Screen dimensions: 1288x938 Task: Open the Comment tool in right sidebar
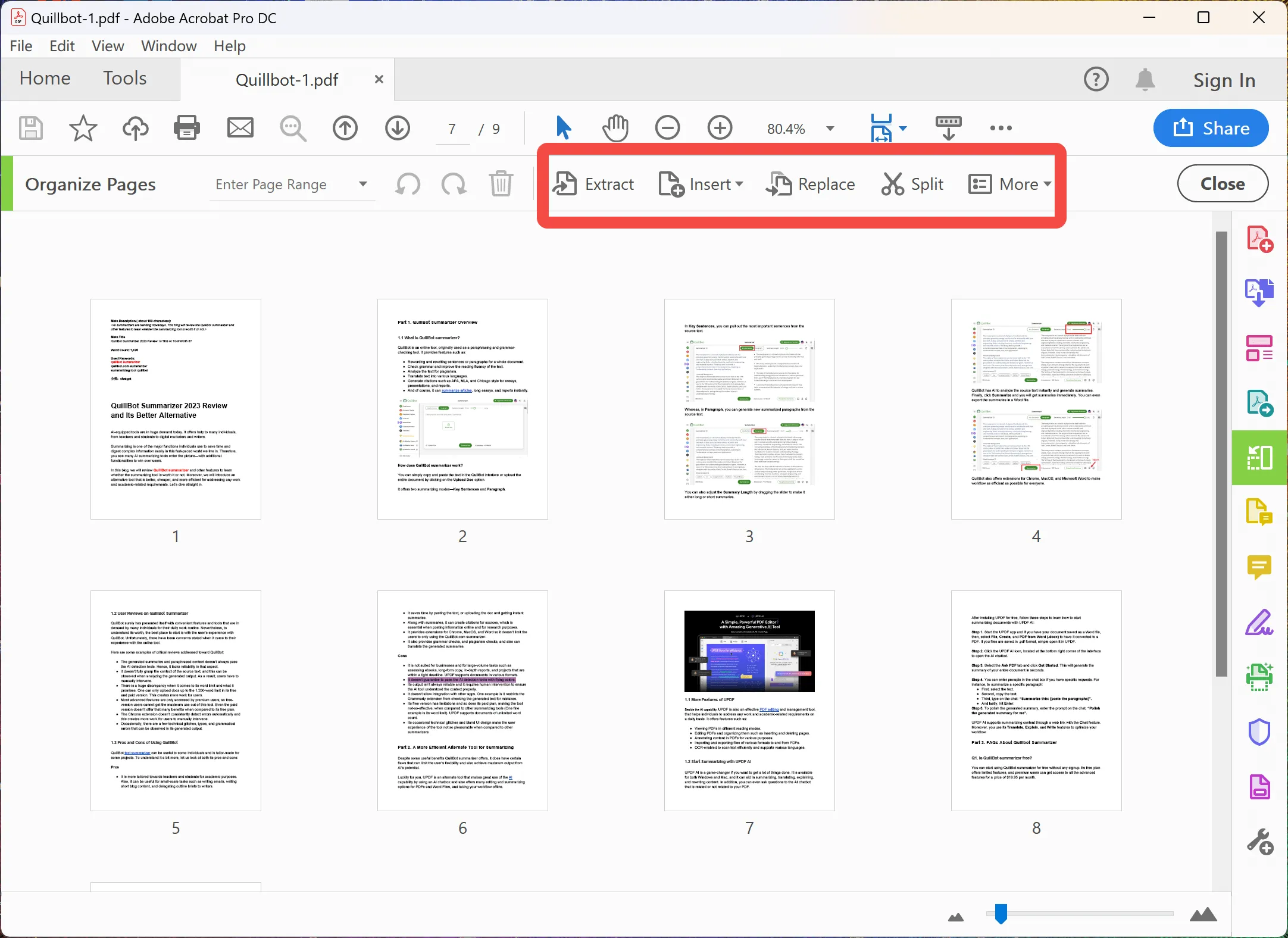coord(1259,567)
